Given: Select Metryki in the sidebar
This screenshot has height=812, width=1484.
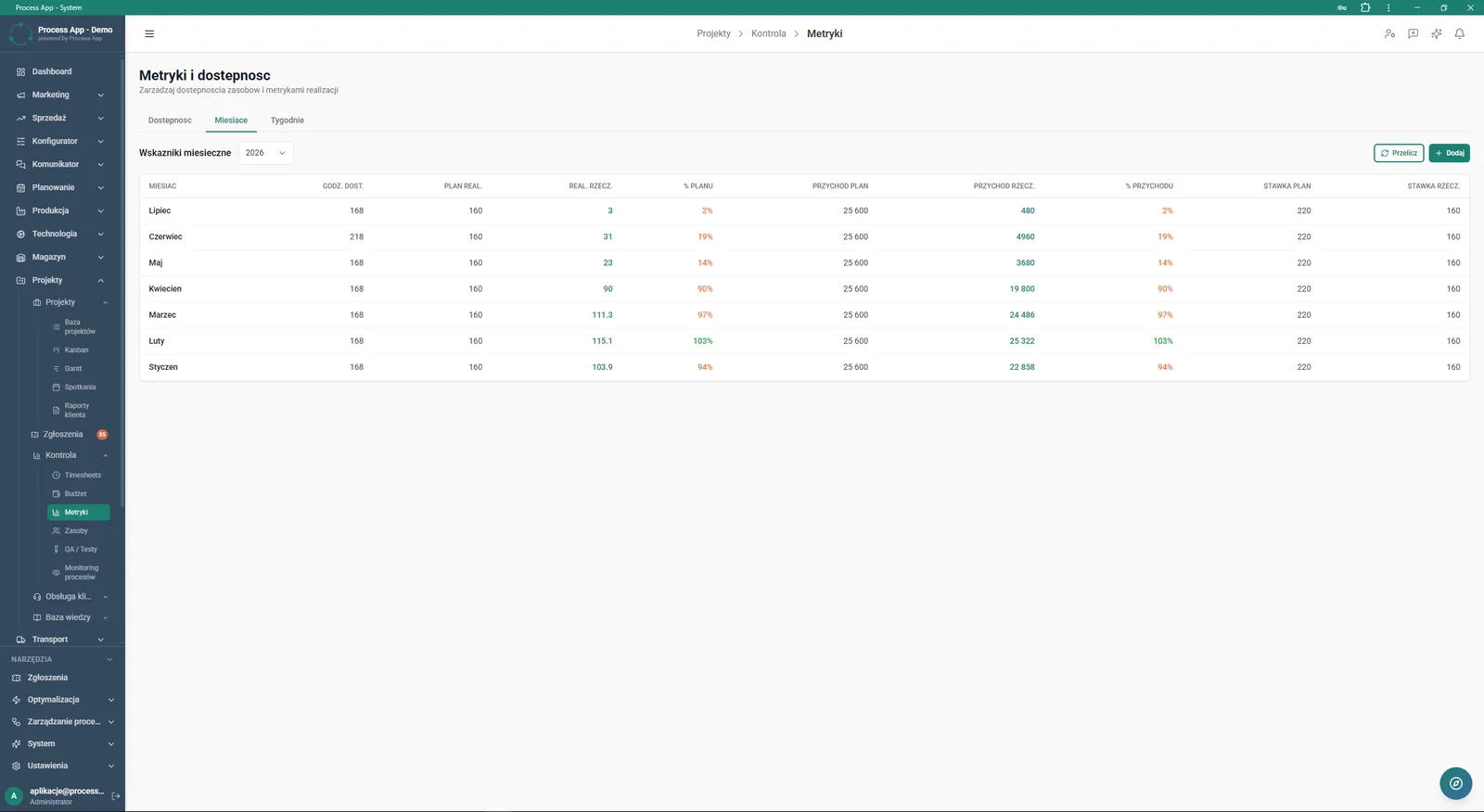Looking at the screenshot, I should point(78,513).
